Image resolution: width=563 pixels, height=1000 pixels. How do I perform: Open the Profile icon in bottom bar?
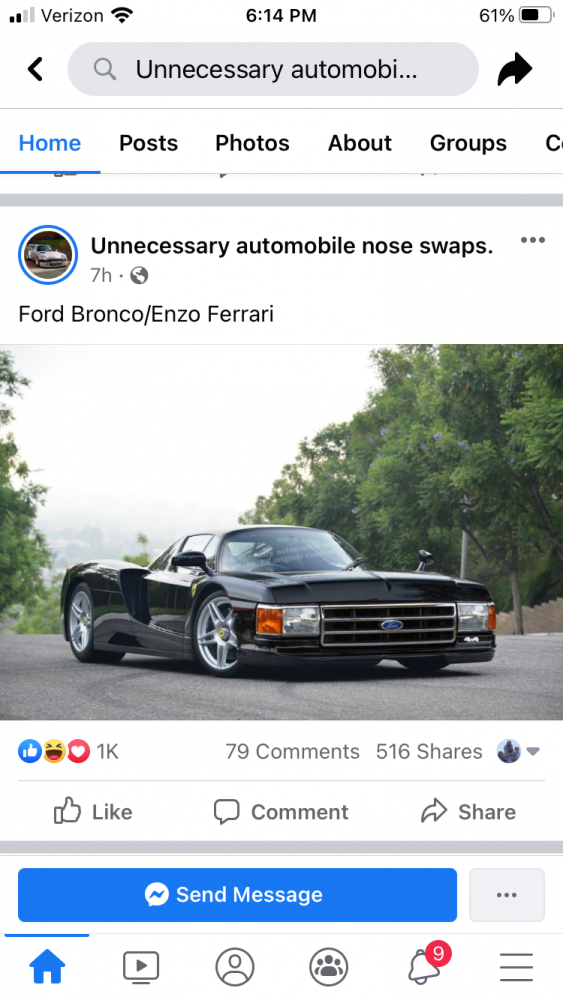235,967
